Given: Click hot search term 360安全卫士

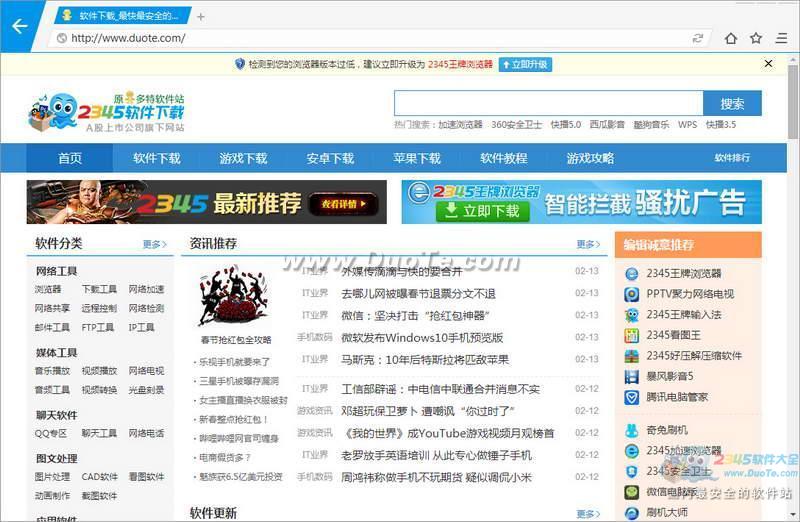Looking at the screenshot, I should pos(516,125).
